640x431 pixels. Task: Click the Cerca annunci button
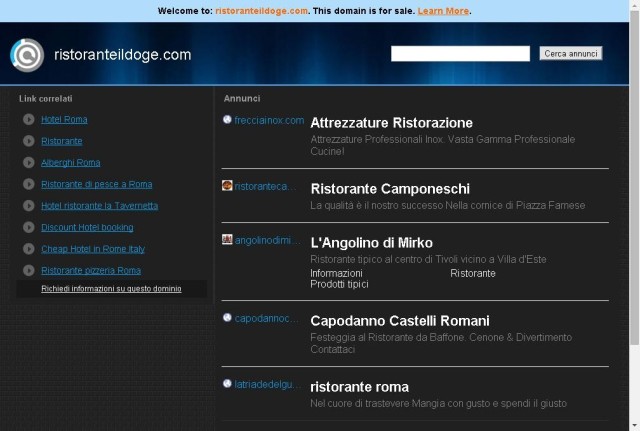tap(571, 53)
